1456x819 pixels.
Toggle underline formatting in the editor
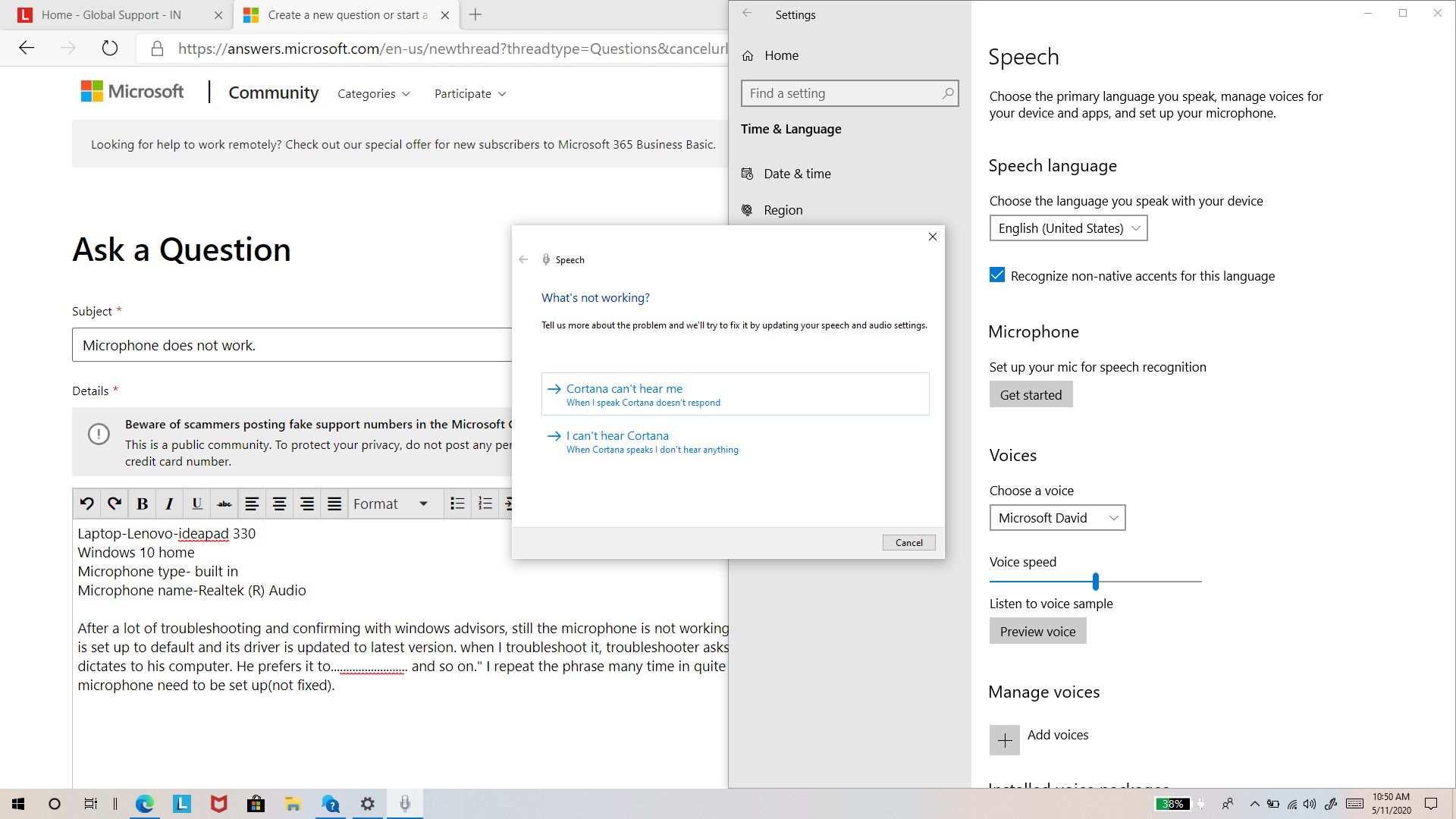click(197, 504)
